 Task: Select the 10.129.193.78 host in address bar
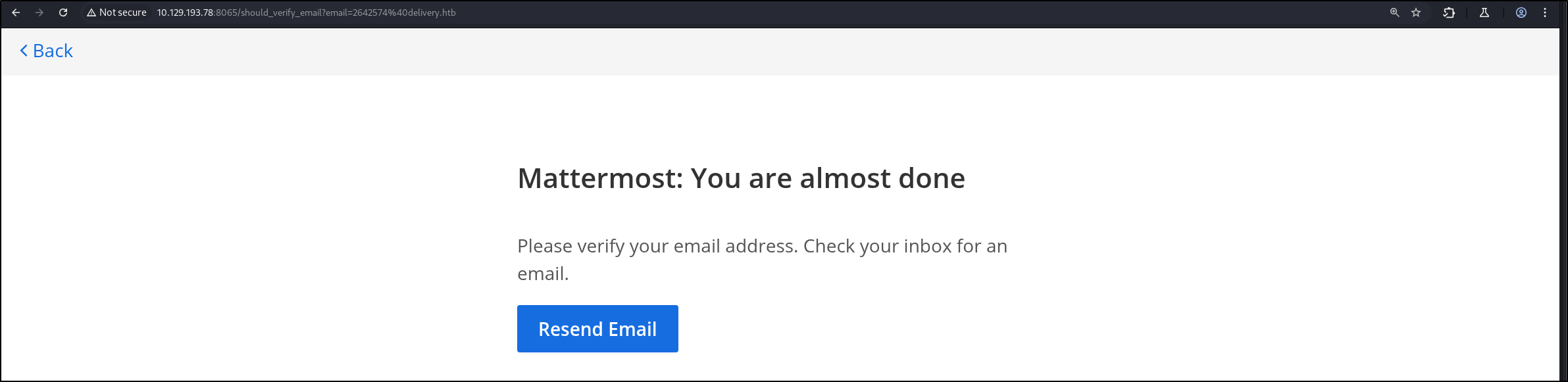point(185,12)
